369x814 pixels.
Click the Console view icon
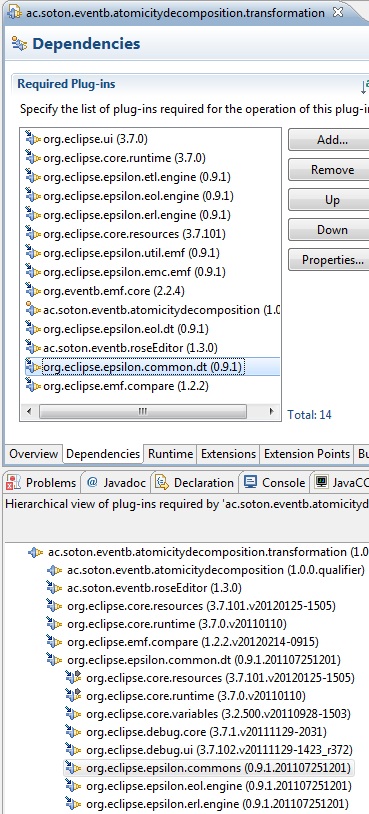250,482
